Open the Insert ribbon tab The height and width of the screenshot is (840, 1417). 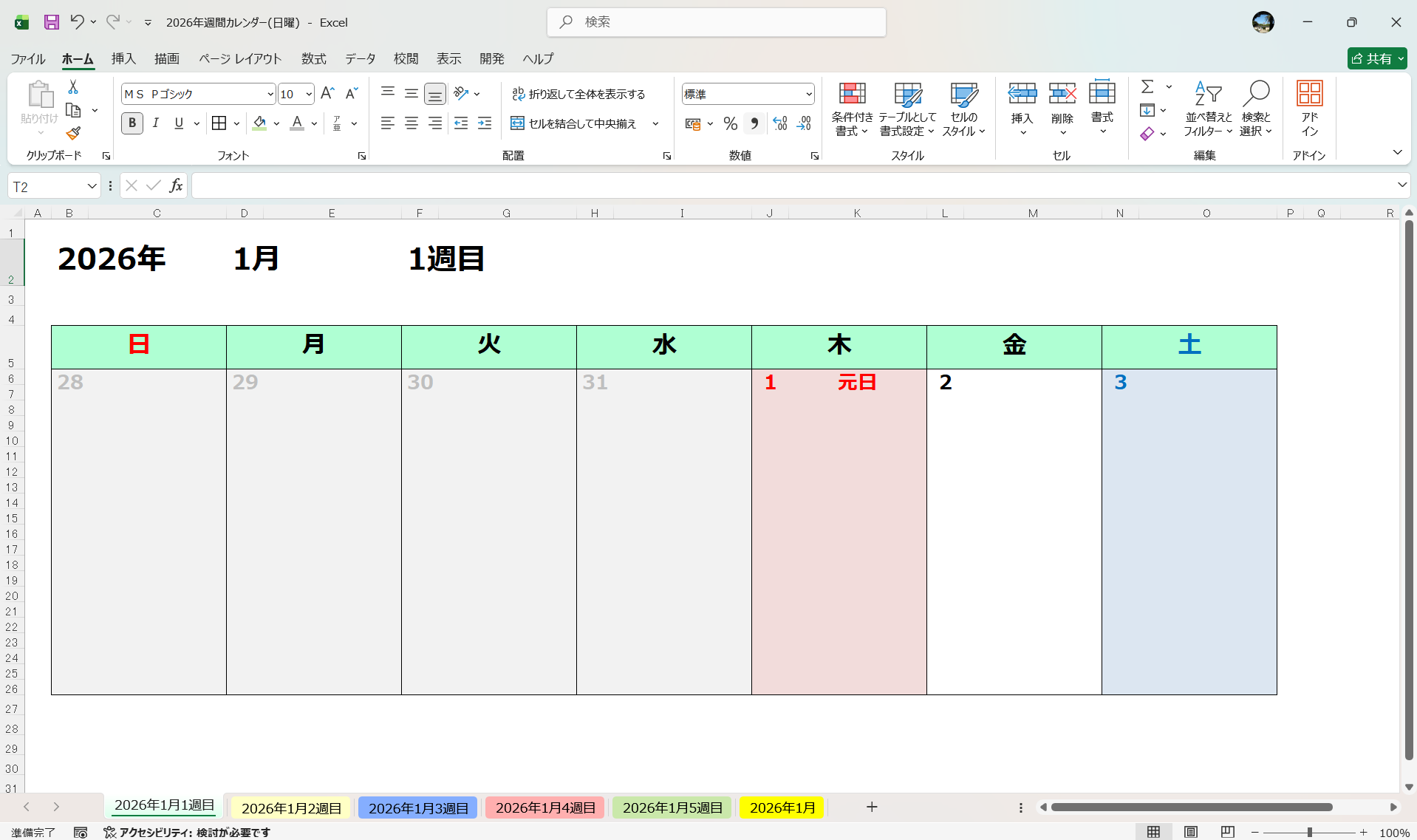123,58
